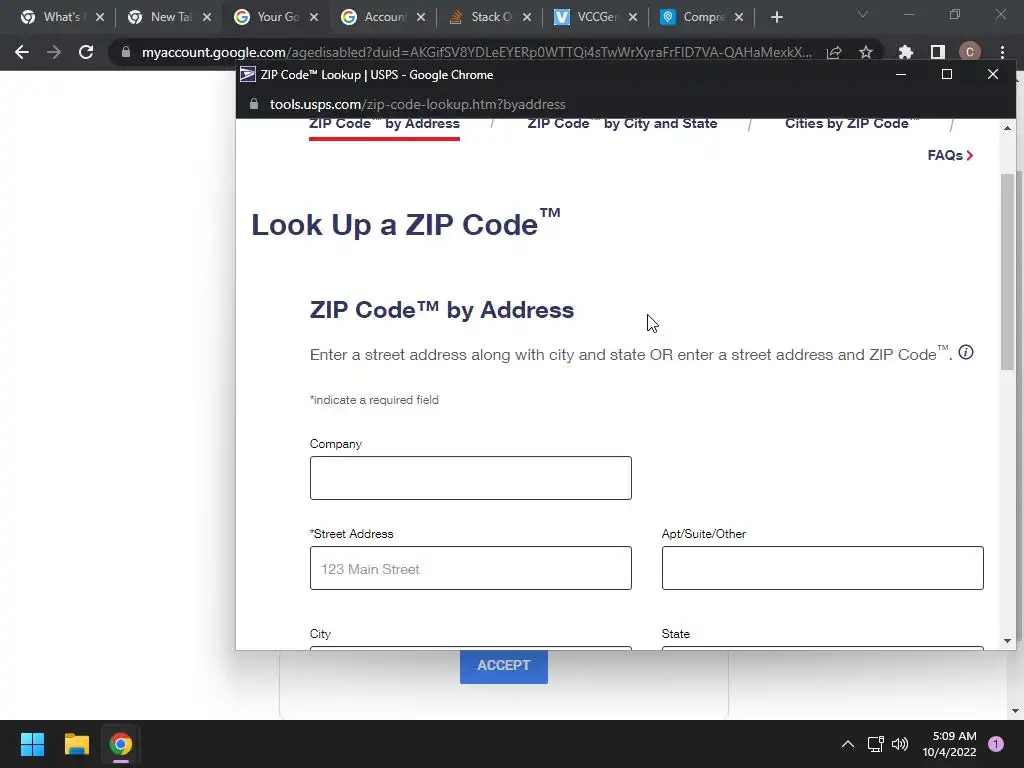Viewport: 1024px width, 768px height.
Task: Click the padlock icon in main address bar
Action: pyautogui.click(x=126, y=52)
